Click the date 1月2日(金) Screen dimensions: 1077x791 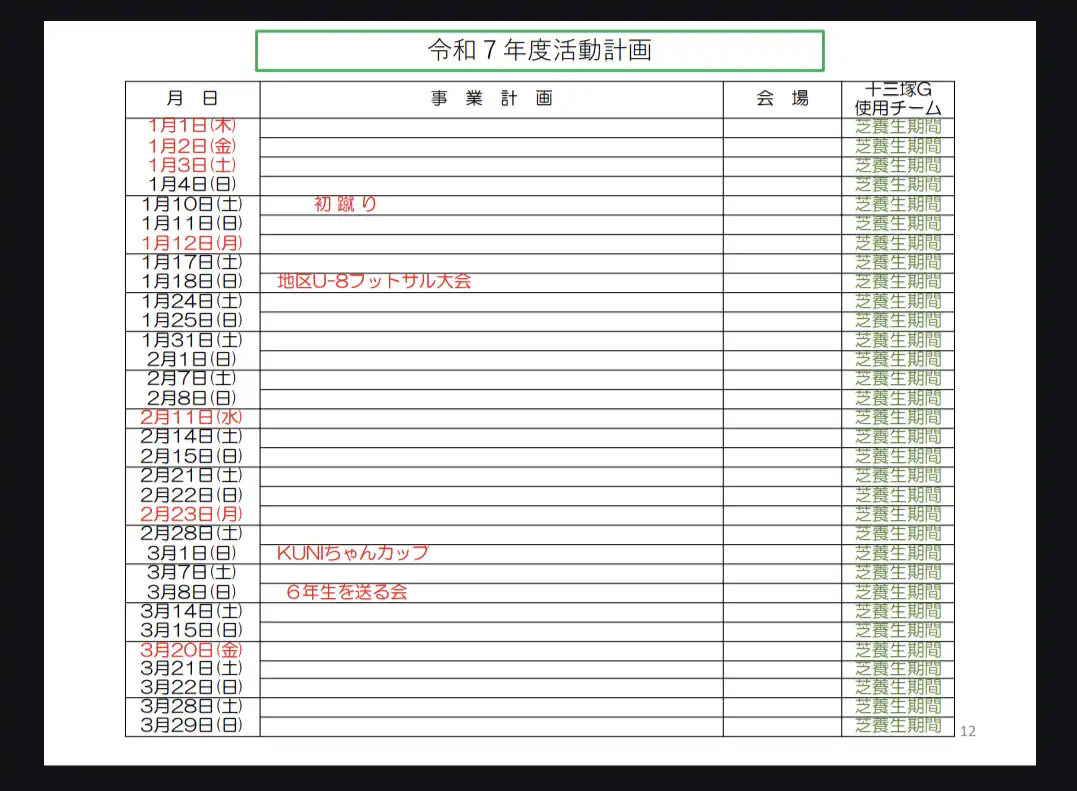[x=192, y=146]
